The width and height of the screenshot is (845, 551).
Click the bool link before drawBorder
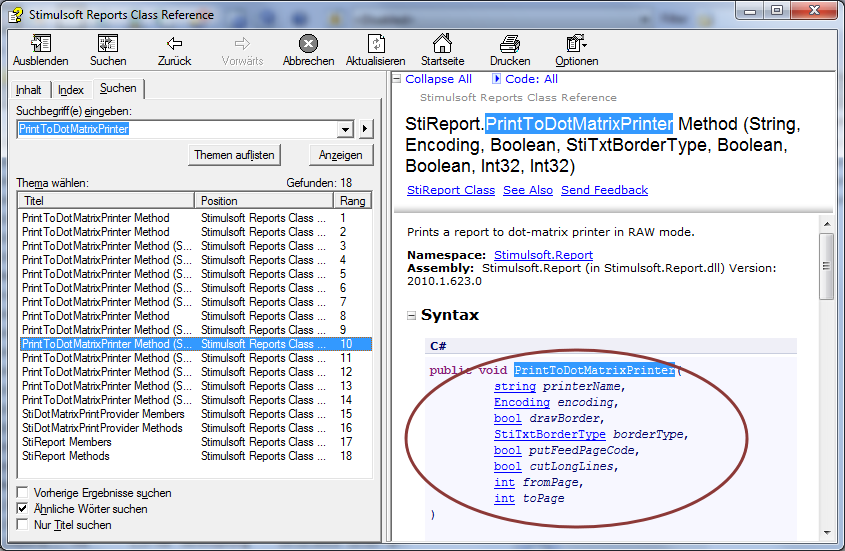[508, 418]
